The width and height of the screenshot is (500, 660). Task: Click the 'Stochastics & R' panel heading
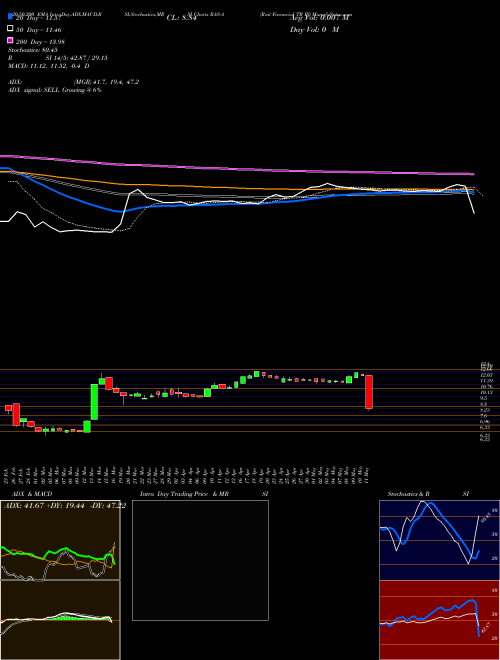pyautogui.click(x=409, y=494)
